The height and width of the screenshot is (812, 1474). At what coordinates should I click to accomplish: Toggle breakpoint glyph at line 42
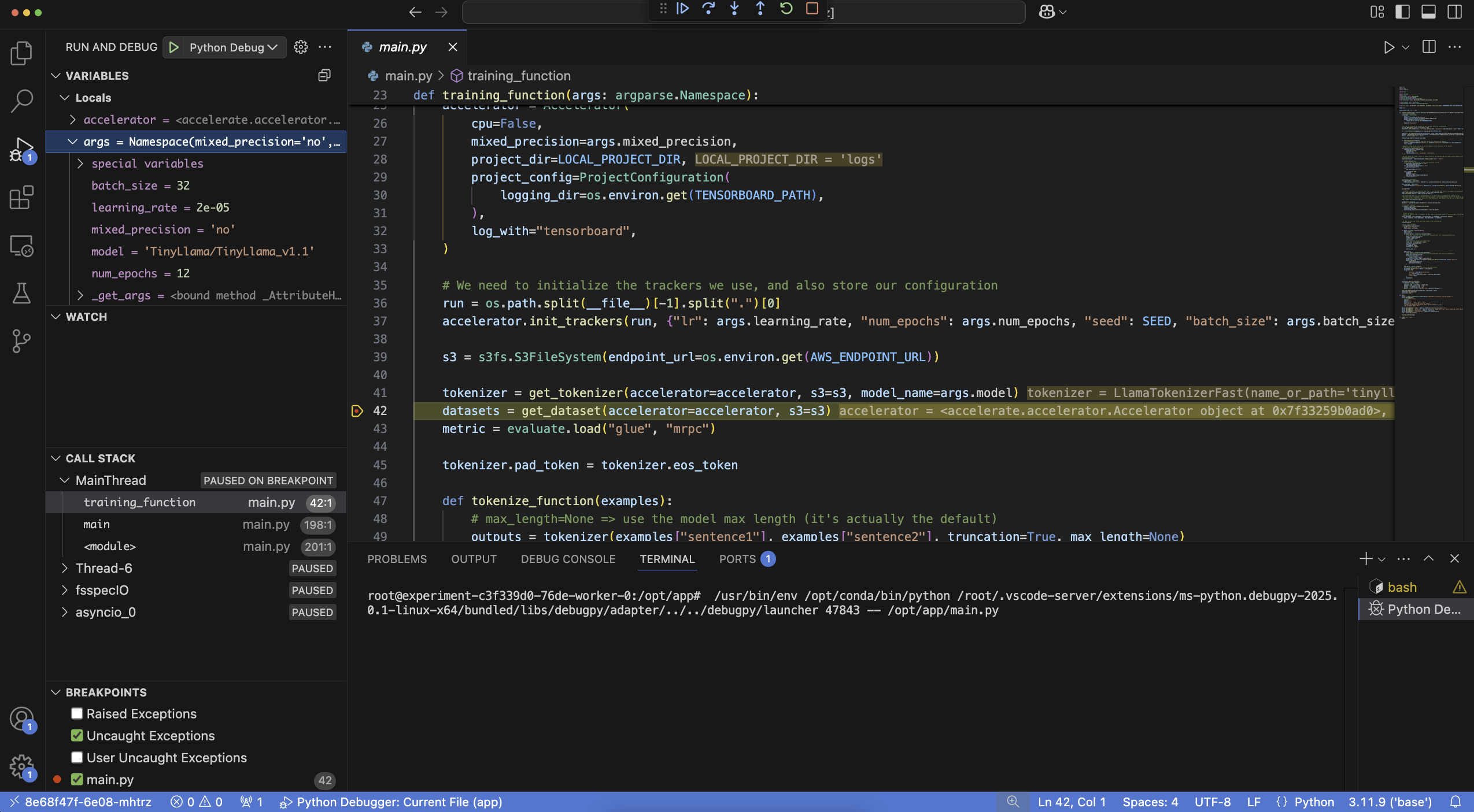pos(357,411)
